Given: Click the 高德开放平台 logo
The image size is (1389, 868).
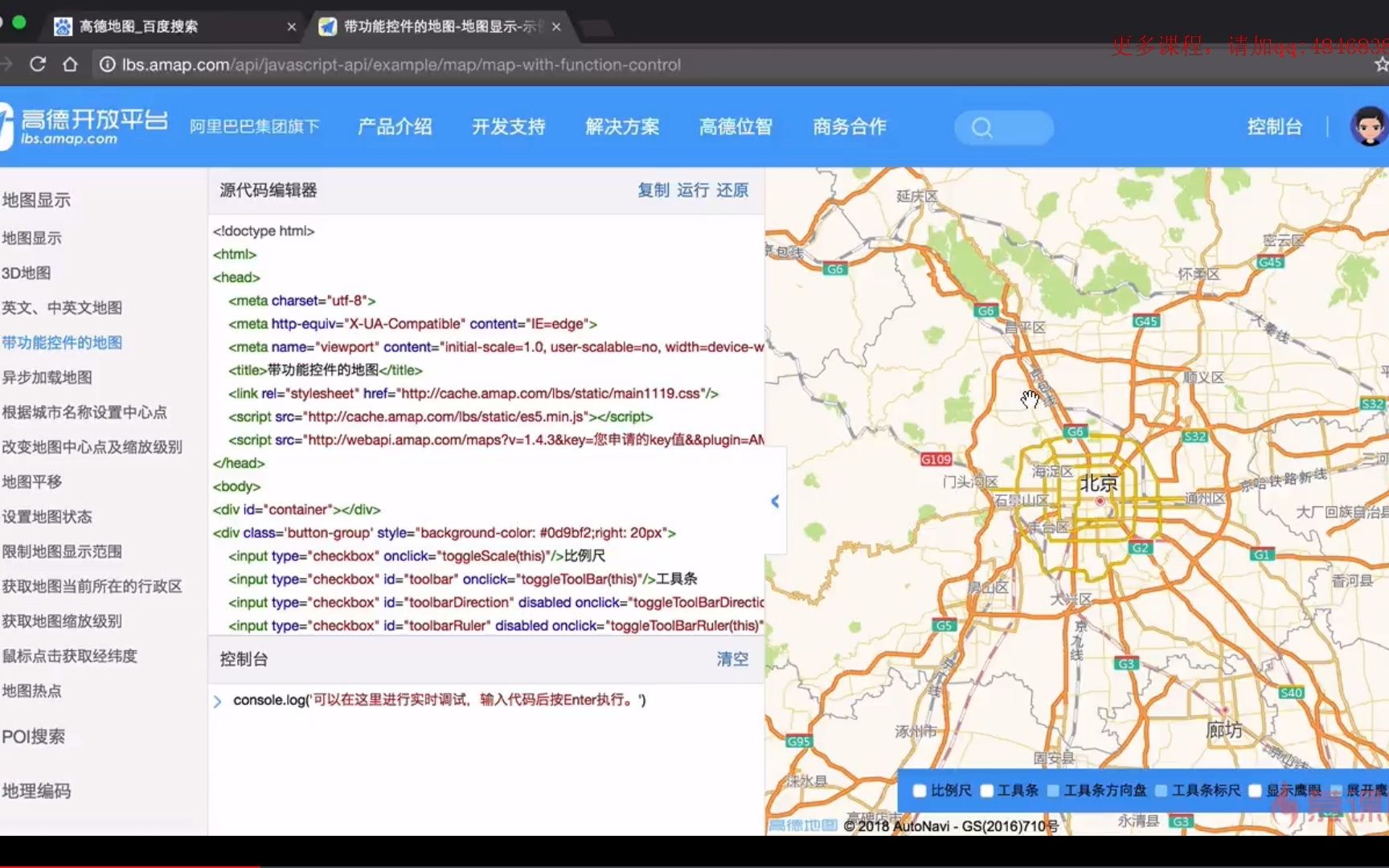Looking at the screenshot, I should tap(84, 126).
